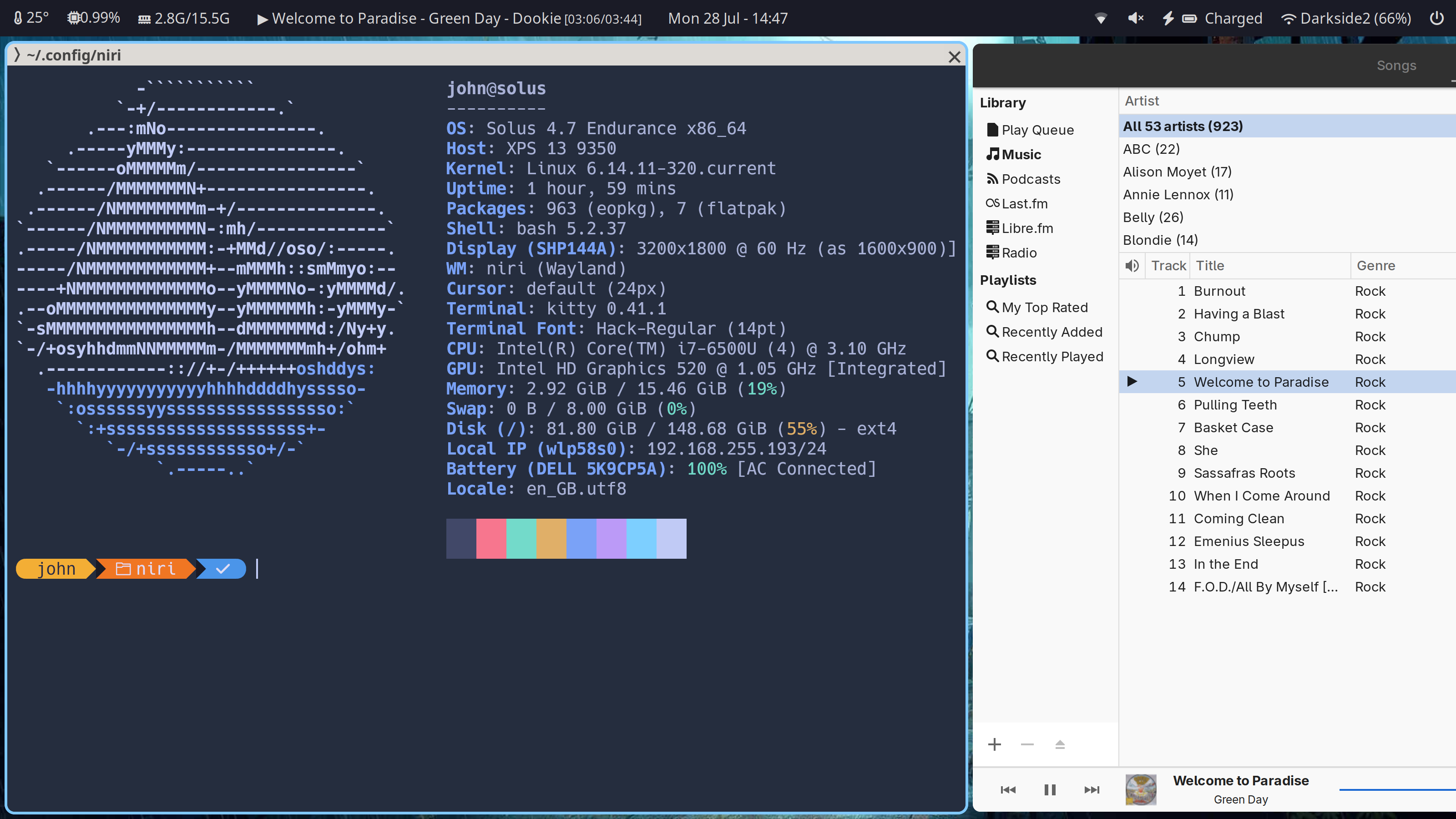Screen dimensions: 1456x819
Task: Open the Darkside2 Wi-Fi network indicator
Action: [1346, 18]
